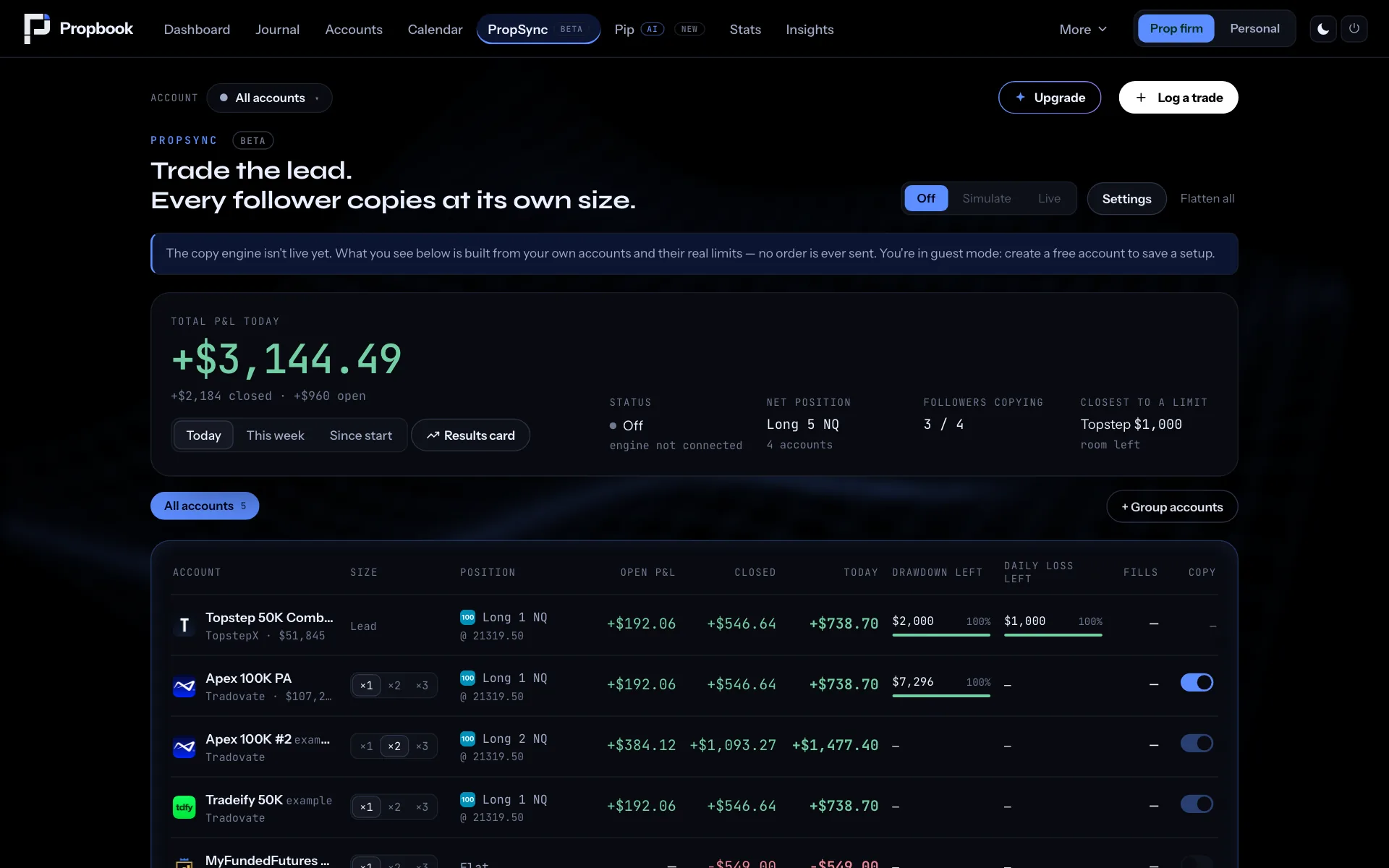Click the BETA badge beside PROPSYNC heading

(253, 140)
